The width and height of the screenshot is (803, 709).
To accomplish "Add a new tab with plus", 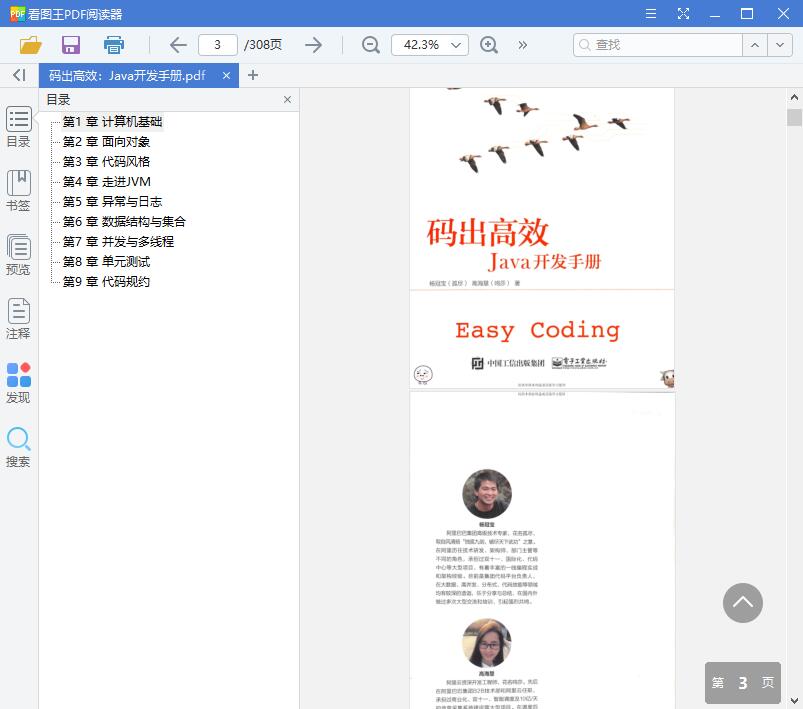I will click(x=252, y=75).
